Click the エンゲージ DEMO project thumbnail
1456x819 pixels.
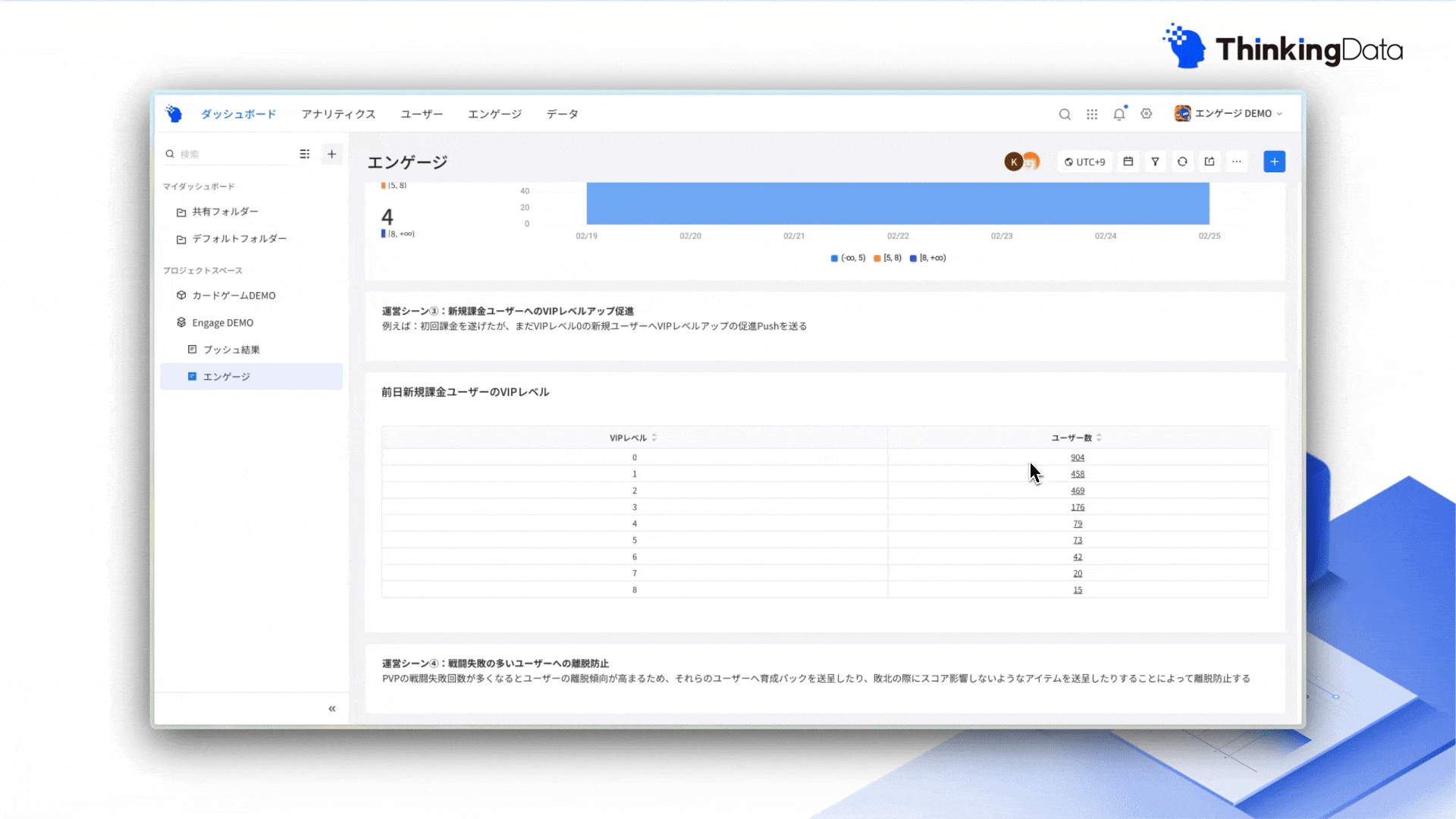[1182, 114]
